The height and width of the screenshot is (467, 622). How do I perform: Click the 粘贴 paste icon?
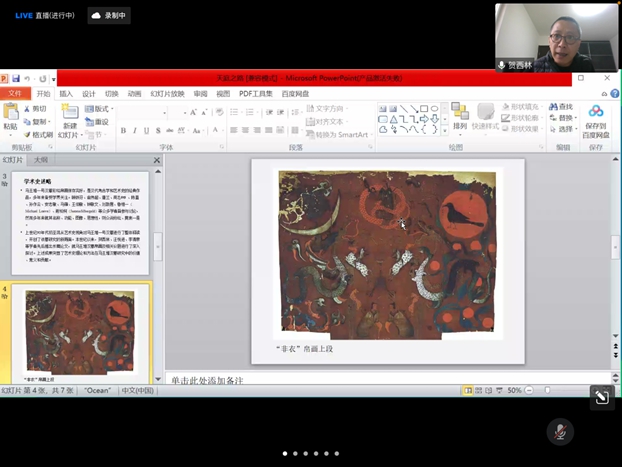coord(11,111)
